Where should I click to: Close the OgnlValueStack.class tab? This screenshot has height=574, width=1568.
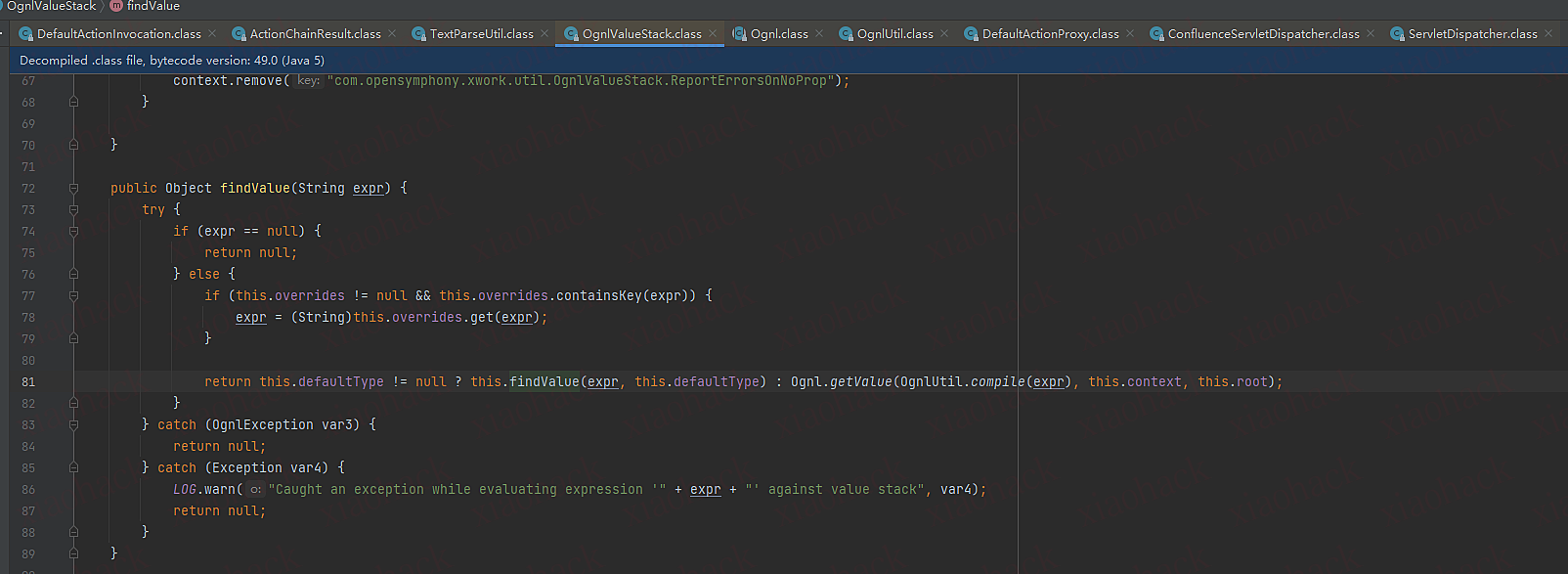tap(714, 33)
